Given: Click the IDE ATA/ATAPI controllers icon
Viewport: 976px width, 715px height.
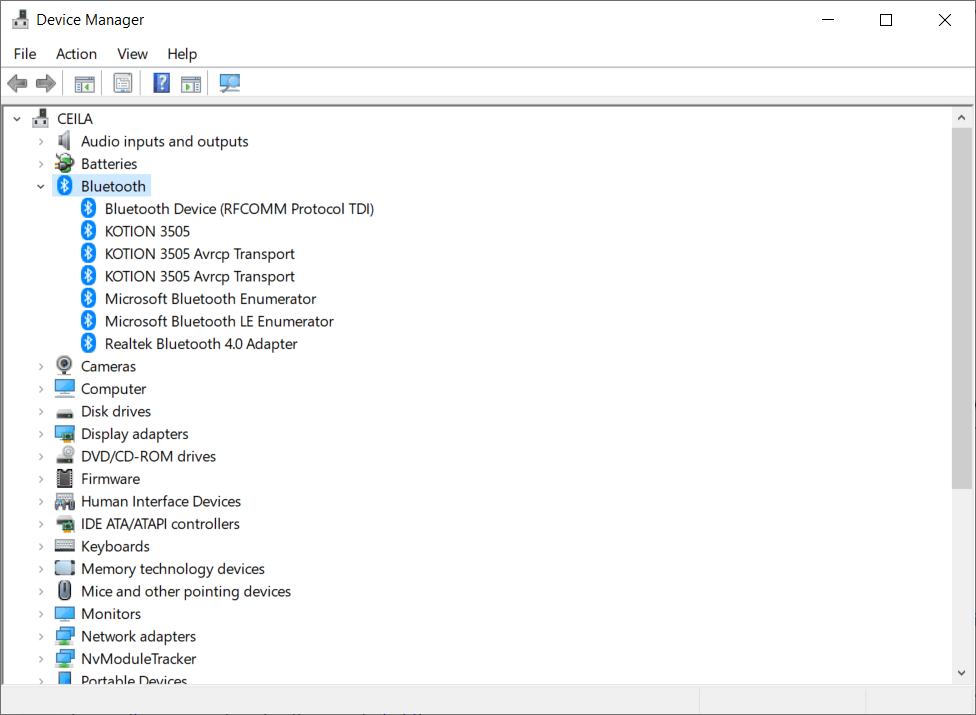Looking at the screenshot, I should click(65, 524).
